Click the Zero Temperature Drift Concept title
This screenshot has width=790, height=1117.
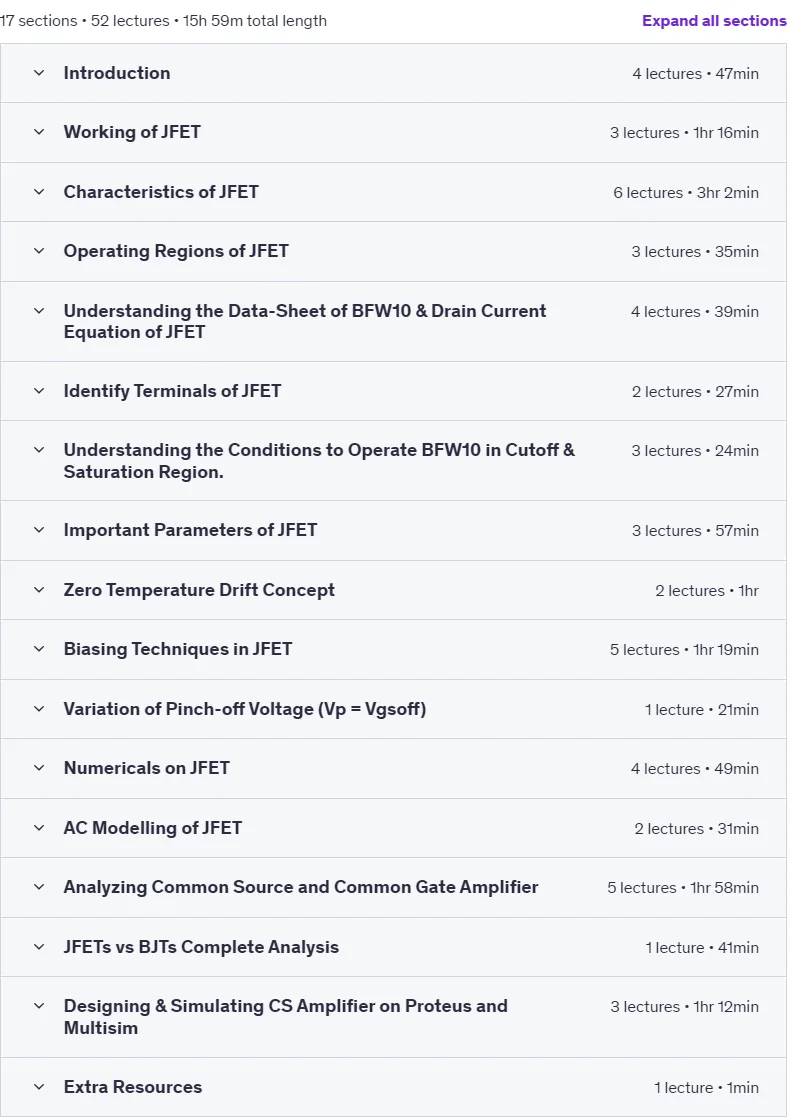tap(199, 590)
